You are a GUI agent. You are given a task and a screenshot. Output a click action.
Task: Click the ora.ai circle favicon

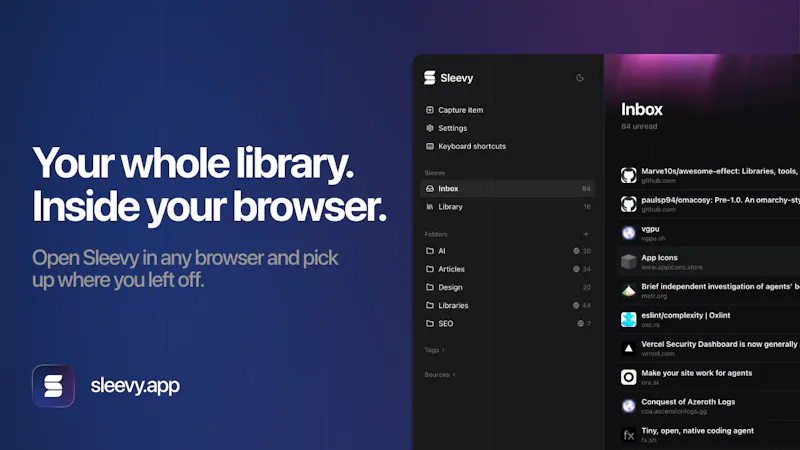(629, 377)
